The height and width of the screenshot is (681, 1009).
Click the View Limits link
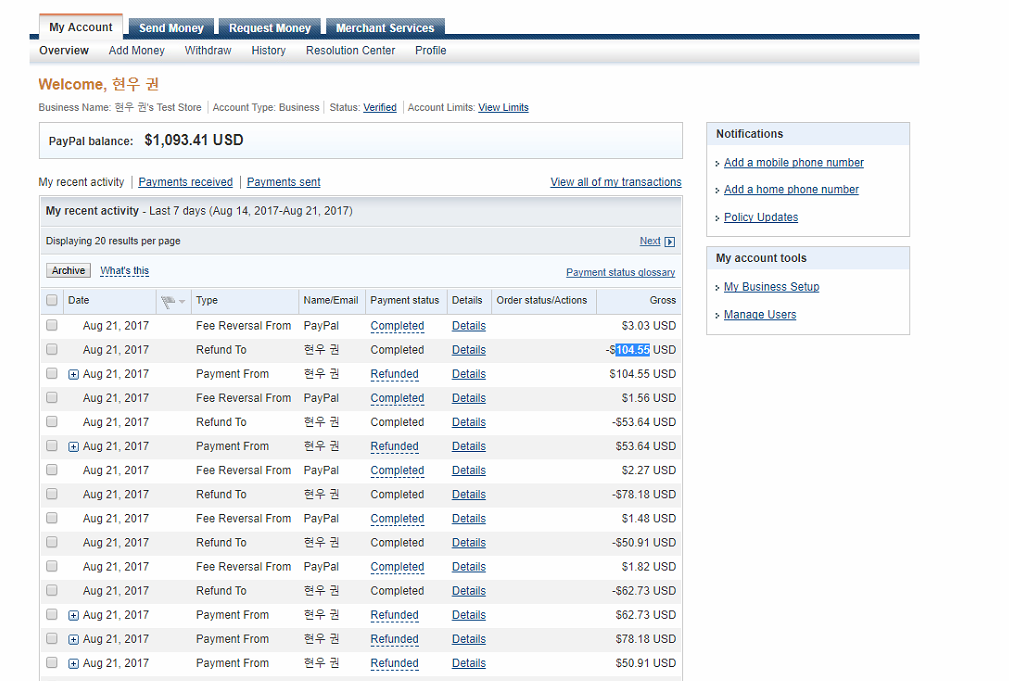coord(503,108)
